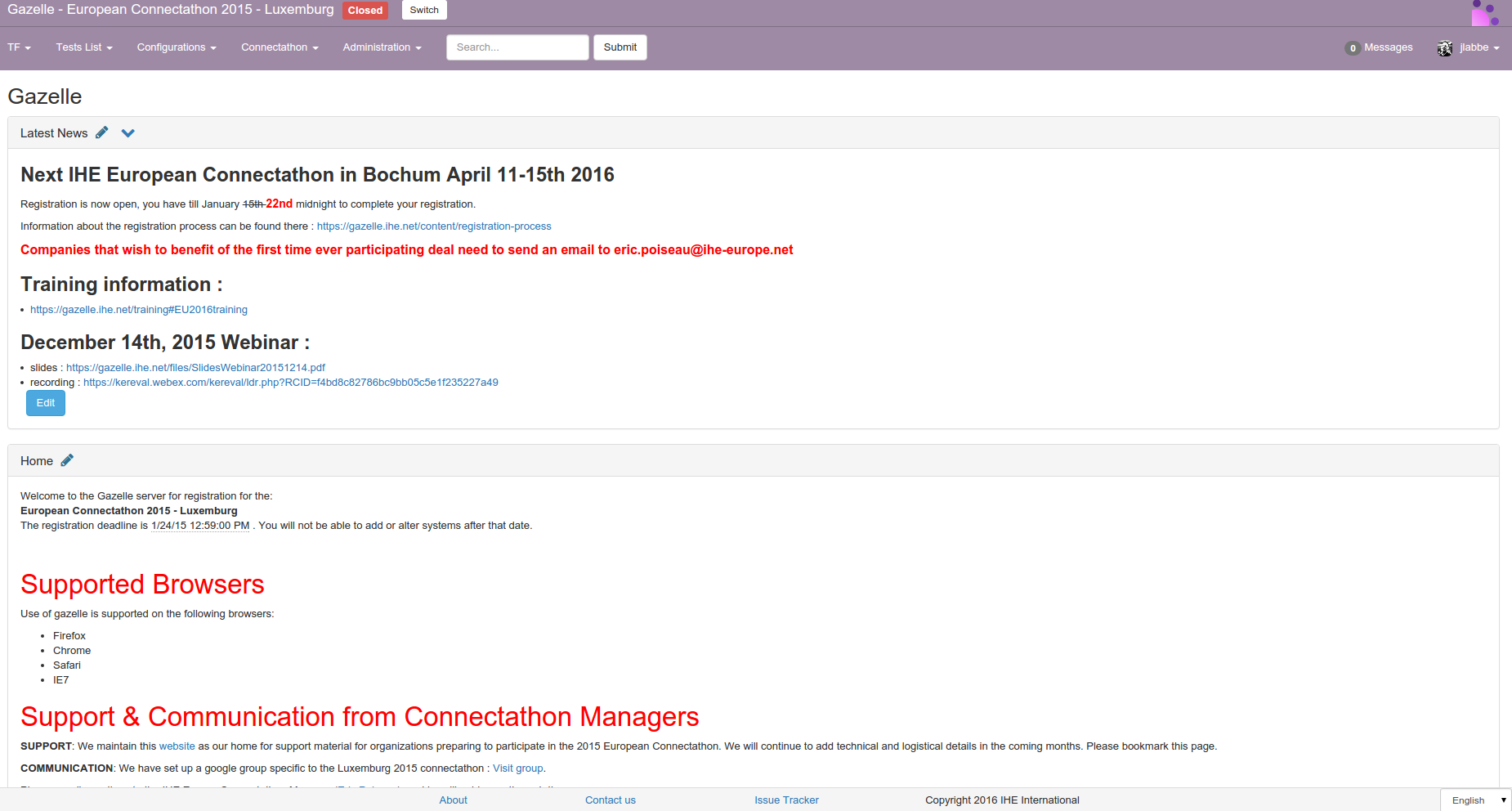The height and width of the screenshot is (811, 1512).
Task: Open the Connectathon menu
Action: coord(279,47)
